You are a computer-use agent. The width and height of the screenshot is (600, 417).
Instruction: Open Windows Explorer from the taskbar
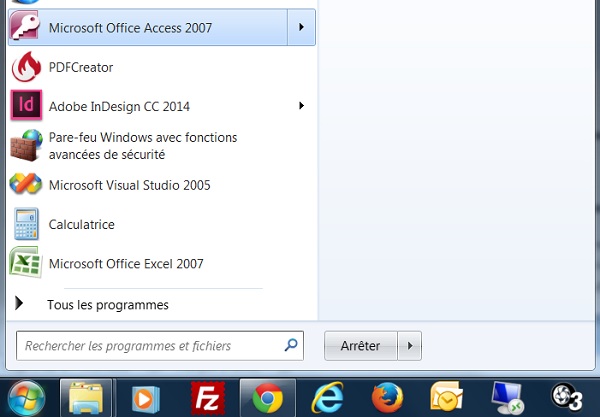coord(86,398)
